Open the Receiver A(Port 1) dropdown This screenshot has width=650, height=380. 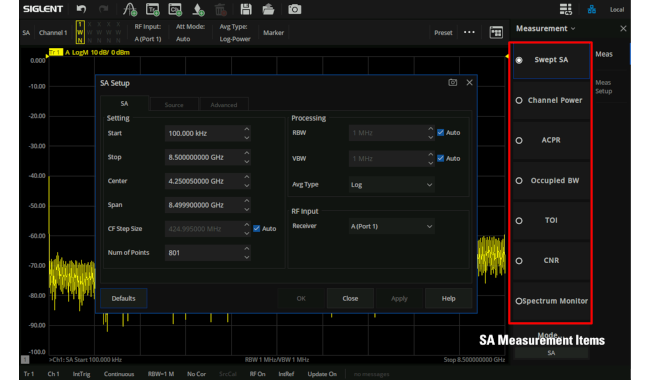[391, 226]
